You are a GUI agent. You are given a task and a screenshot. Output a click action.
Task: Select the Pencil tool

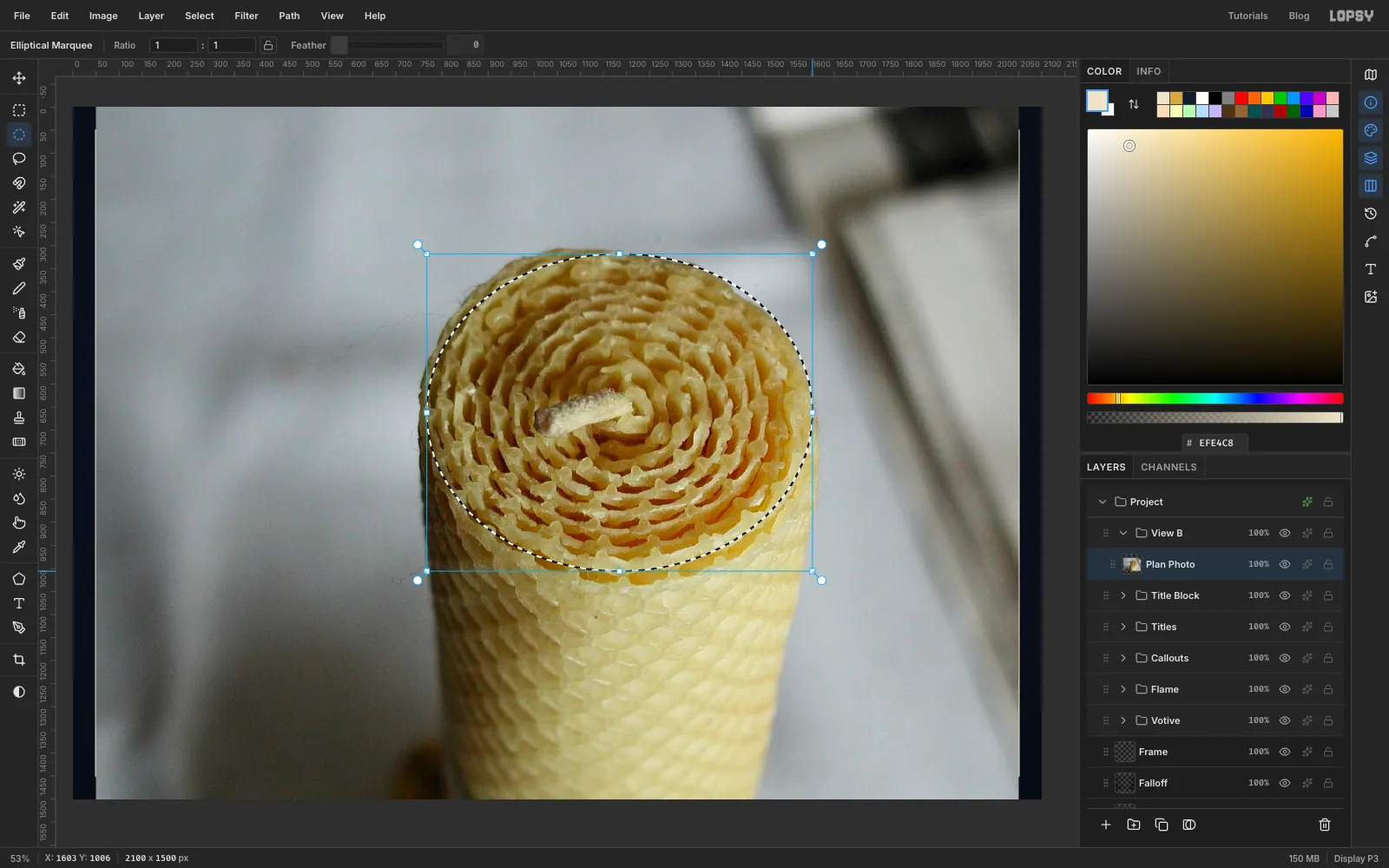pos(19,288)
